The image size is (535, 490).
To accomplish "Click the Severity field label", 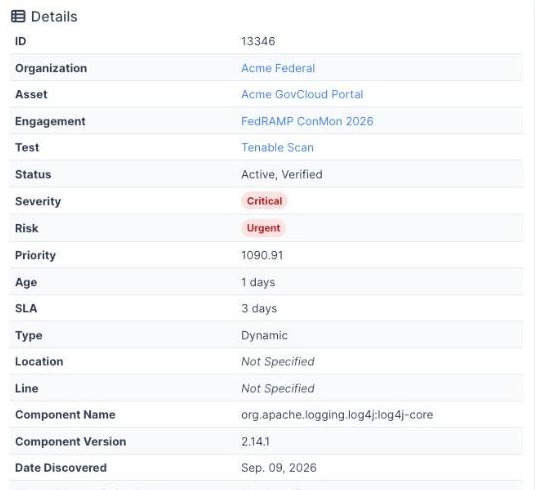I will (x=38, y=201).
